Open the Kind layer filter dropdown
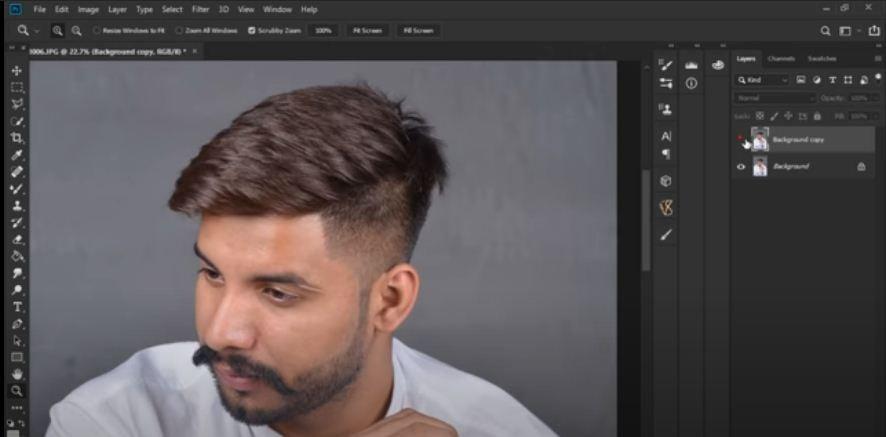The width and height of the screenshot is (886, 437). pos(762,80)
